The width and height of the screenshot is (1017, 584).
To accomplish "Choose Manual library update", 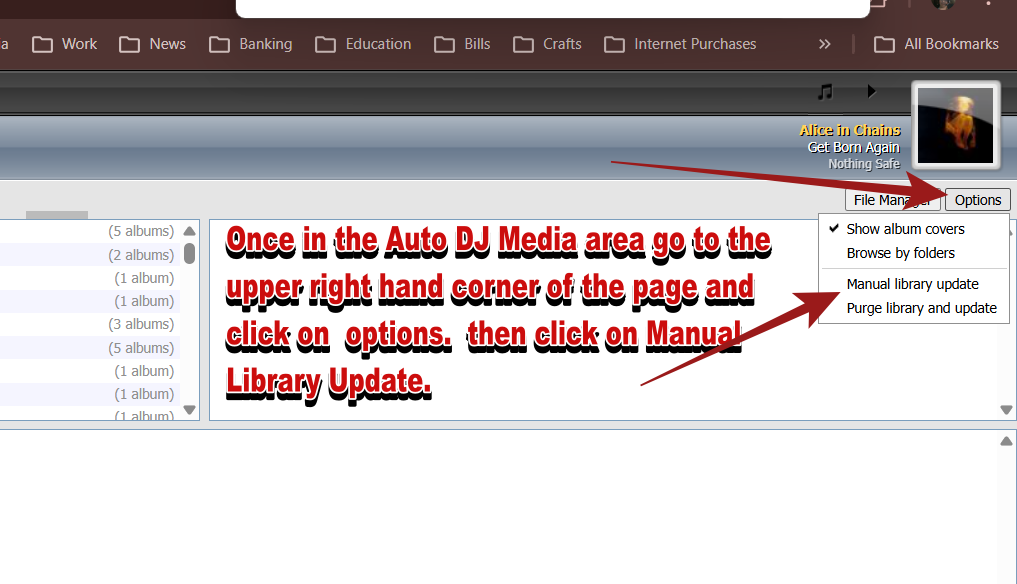I will (x=913, y=284).
